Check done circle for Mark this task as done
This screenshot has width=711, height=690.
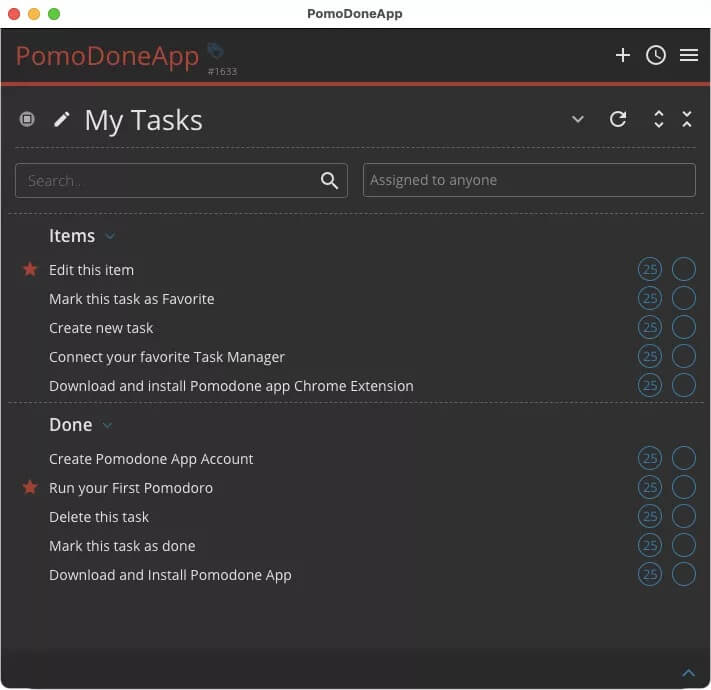pos(683,545)
